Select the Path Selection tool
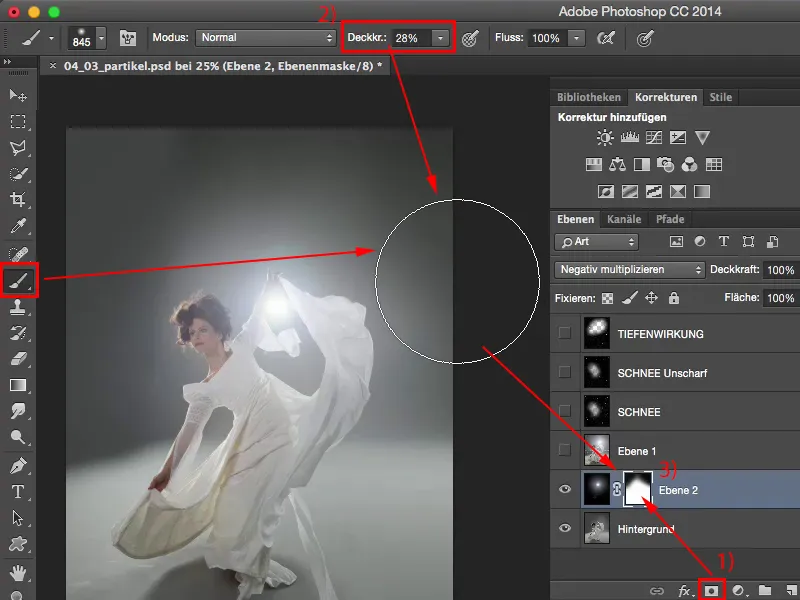The height and width of the screenshot is (600, 800). click(x=18, y=518)
